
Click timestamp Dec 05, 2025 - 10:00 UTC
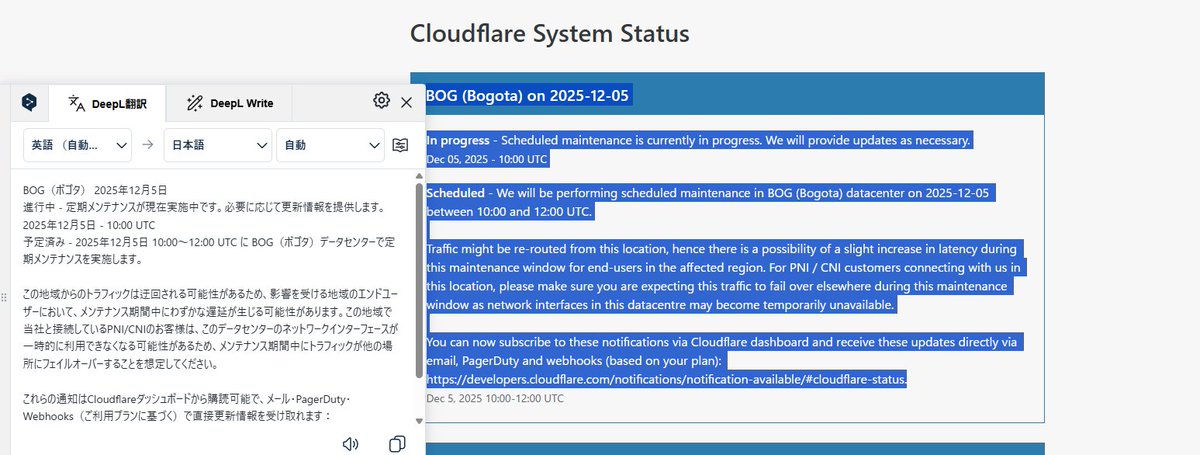coord(487,159)
